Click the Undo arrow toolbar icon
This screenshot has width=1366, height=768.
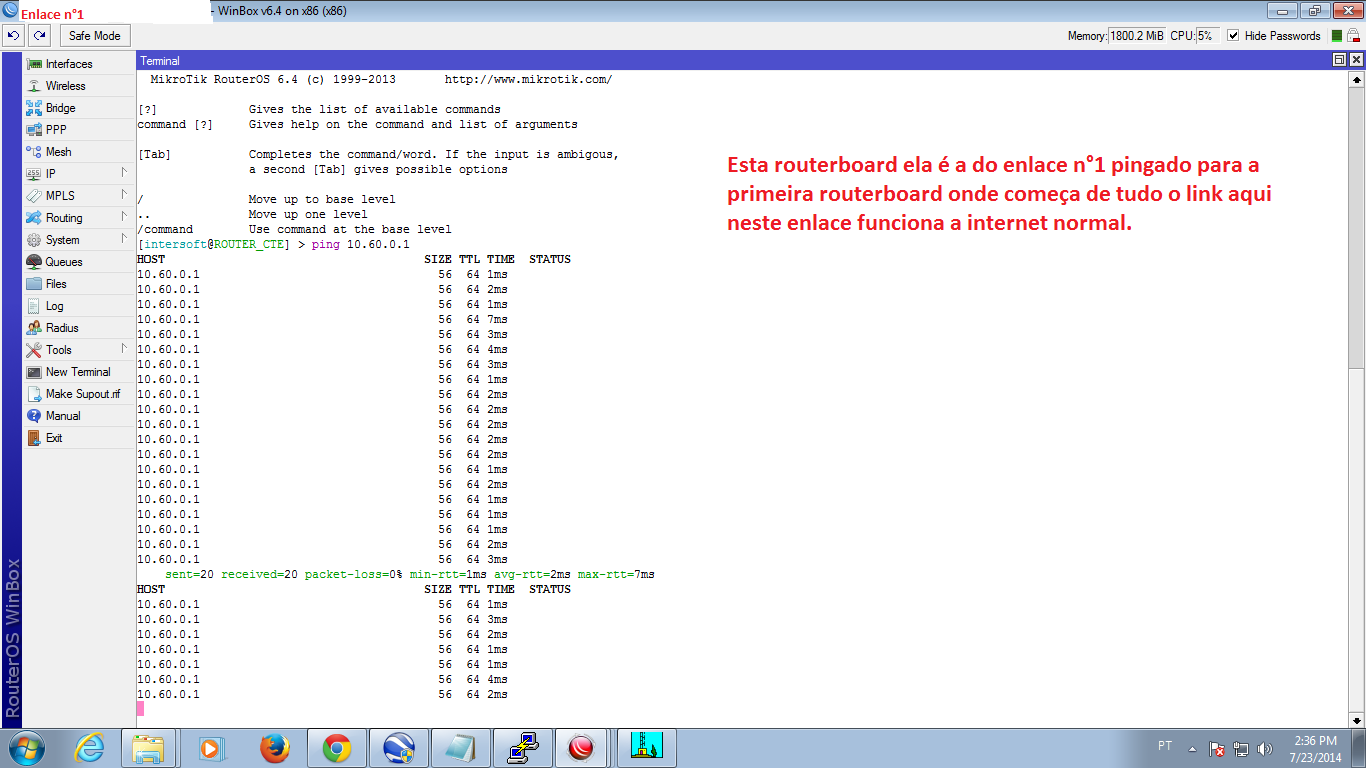click(13, 35)
